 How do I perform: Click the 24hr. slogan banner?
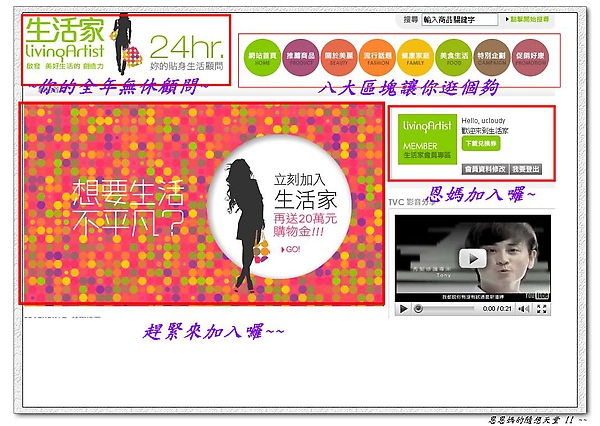point(186,53)
